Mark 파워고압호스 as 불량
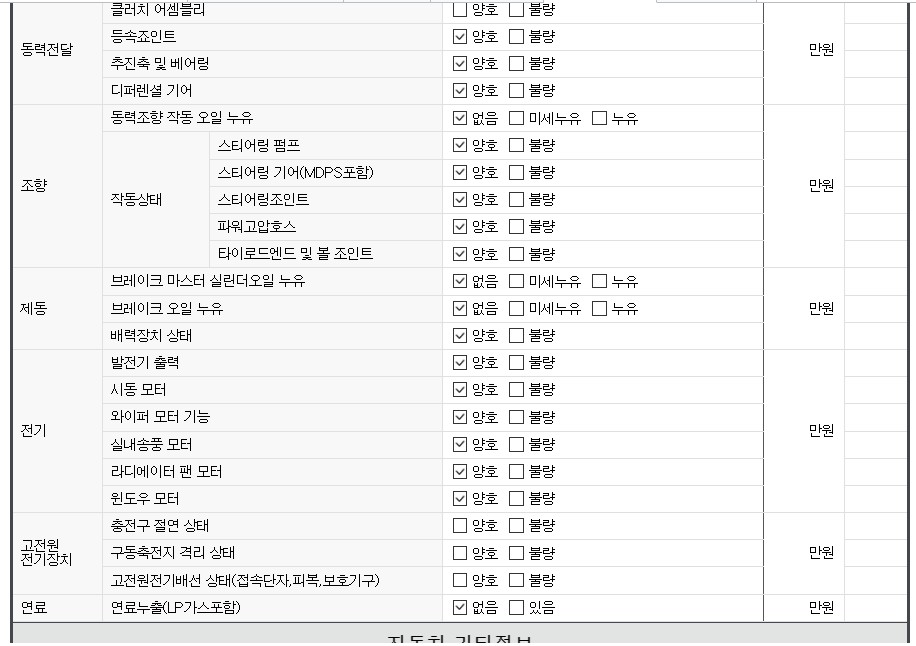 point(516,227)
